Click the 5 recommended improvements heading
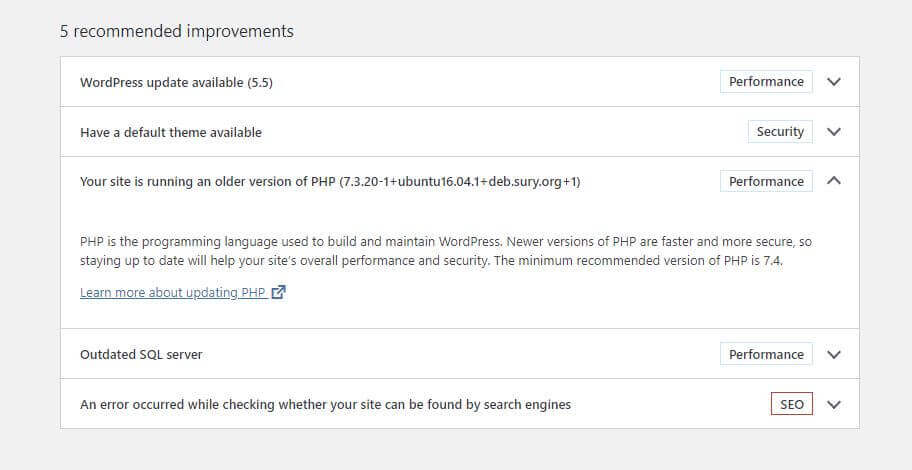 [x=177, y=31]
